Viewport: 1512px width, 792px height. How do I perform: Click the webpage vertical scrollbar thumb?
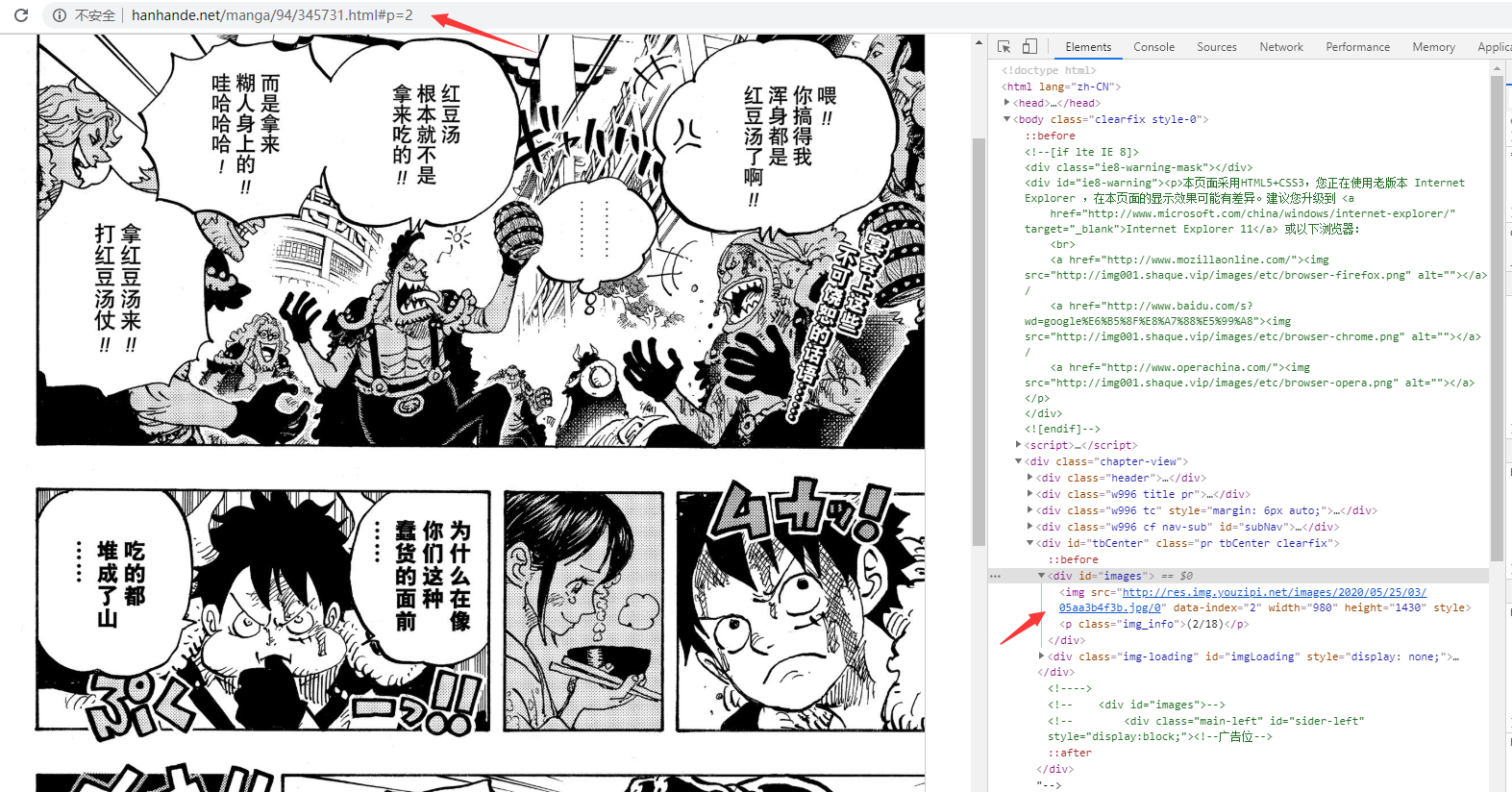[x=979, y=341]
